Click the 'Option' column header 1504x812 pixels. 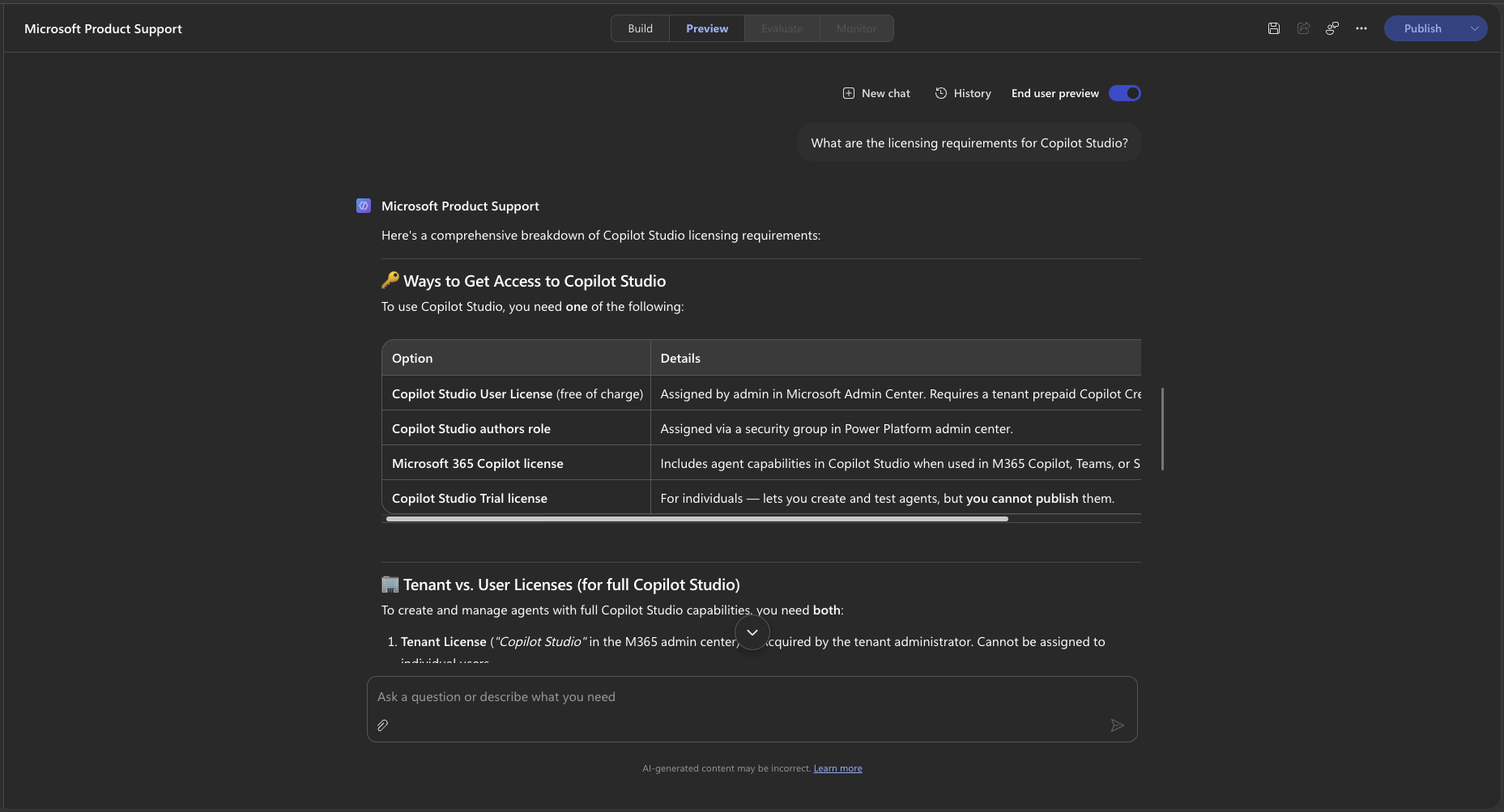516,358
